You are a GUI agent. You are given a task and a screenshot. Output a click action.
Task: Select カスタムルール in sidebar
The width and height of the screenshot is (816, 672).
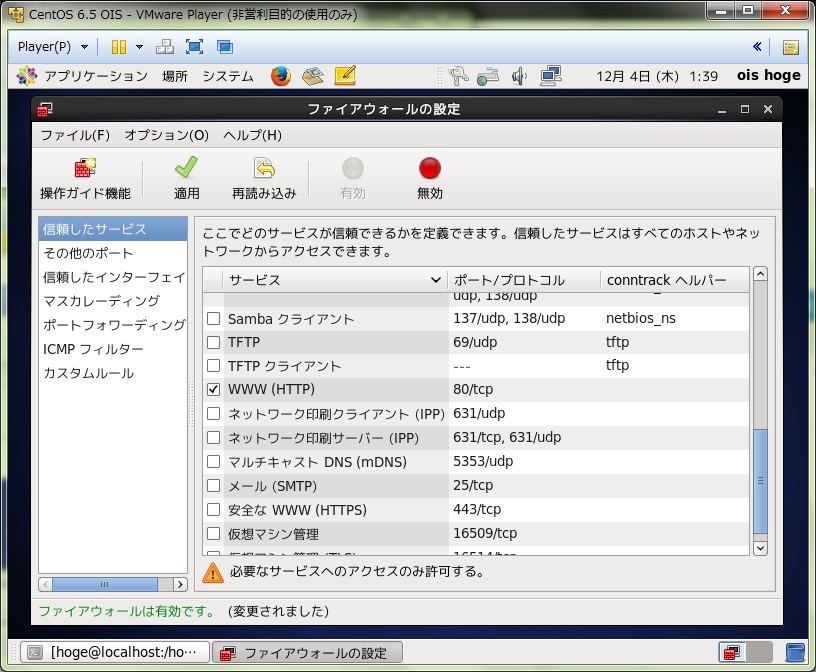click(x=113, y=373)
